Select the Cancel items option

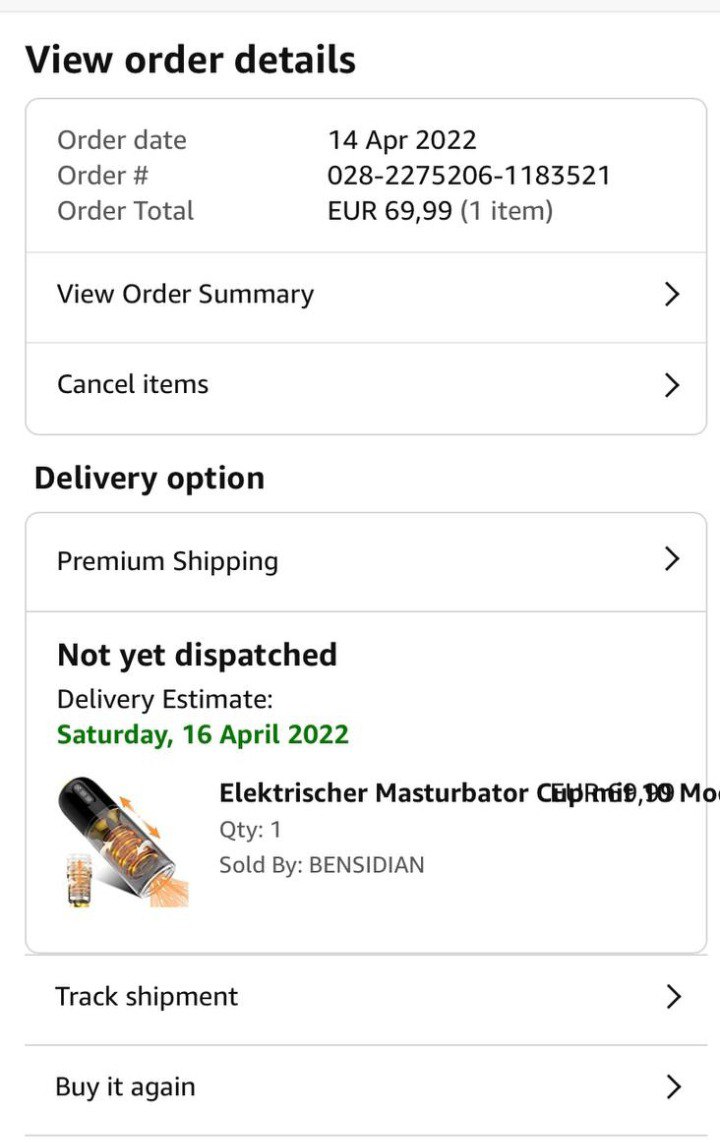[x=133, y=385]
